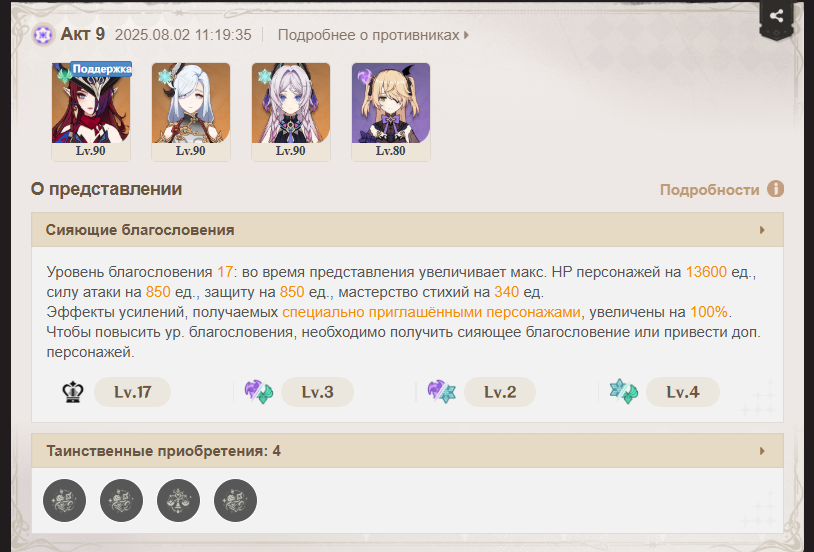This screenshot has width=814, height=552.
Task: Select the white-haired cryo character portrait
Action: [191, 112]
